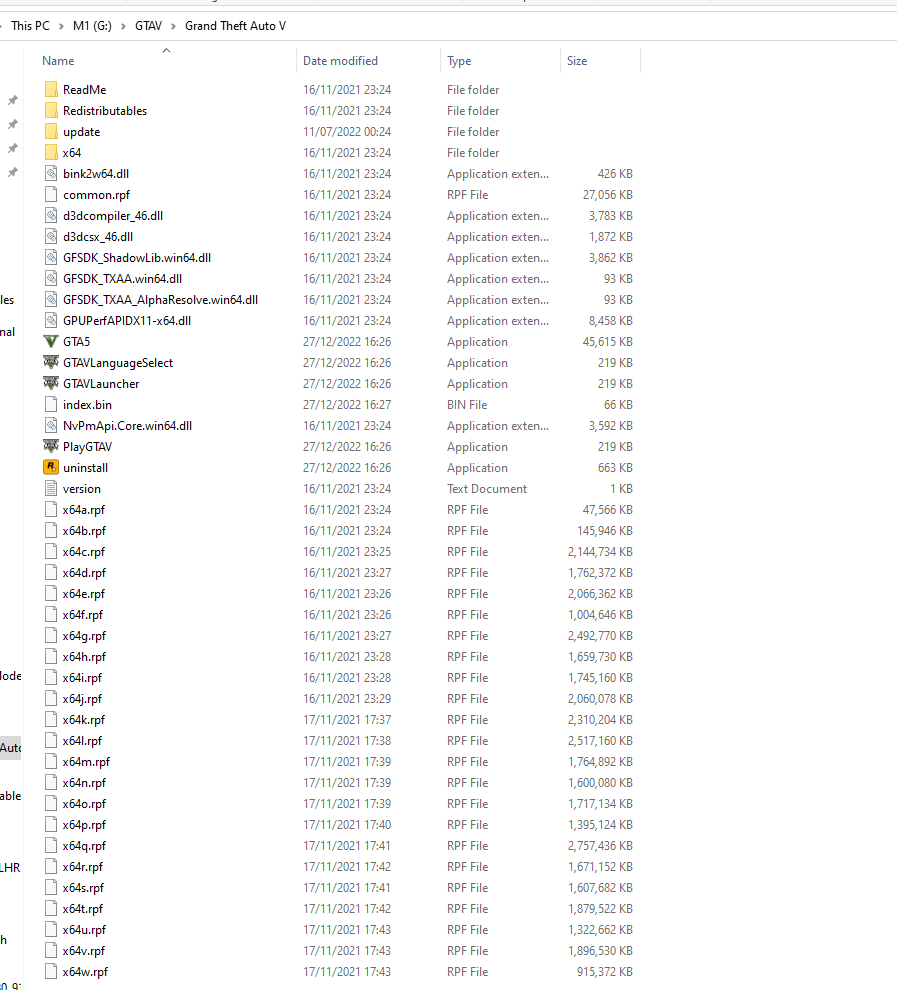
Task: Expand the chevron after This PC
Action: [x=61, y=26]
